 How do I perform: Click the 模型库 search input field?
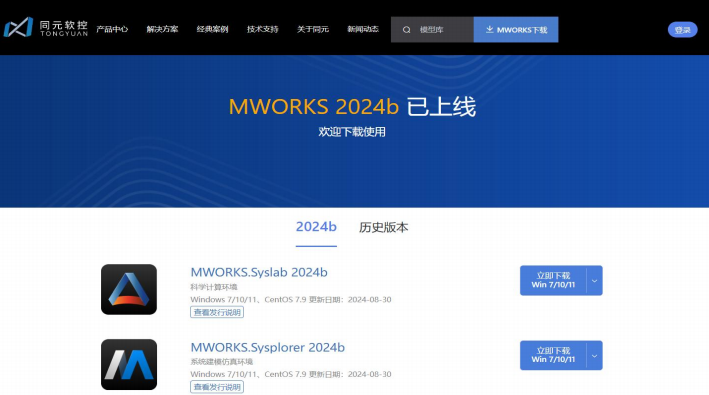pyautogui.click(x=432, y=29)
